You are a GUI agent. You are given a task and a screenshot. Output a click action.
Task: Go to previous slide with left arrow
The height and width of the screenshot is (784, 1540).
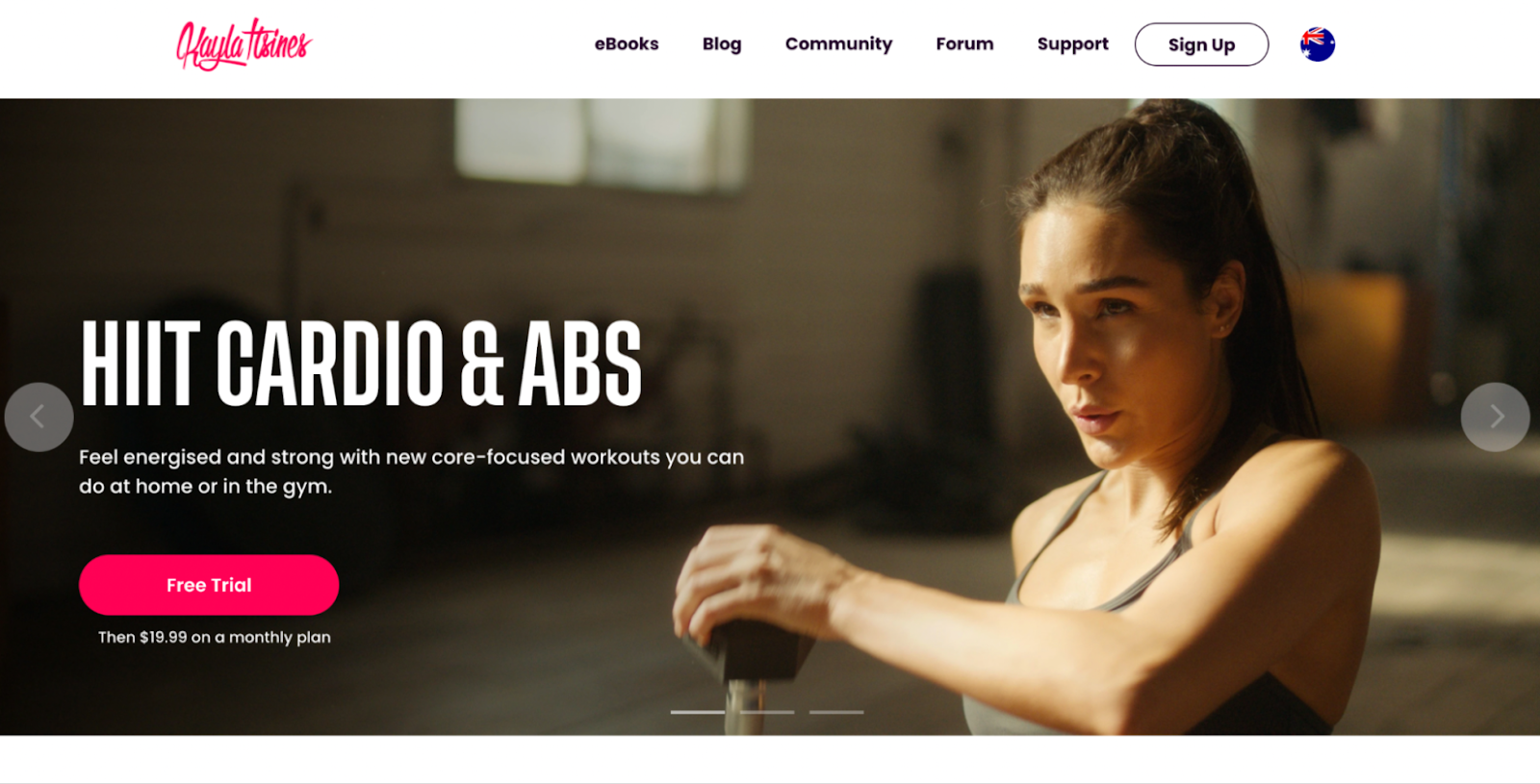[38, 417]
